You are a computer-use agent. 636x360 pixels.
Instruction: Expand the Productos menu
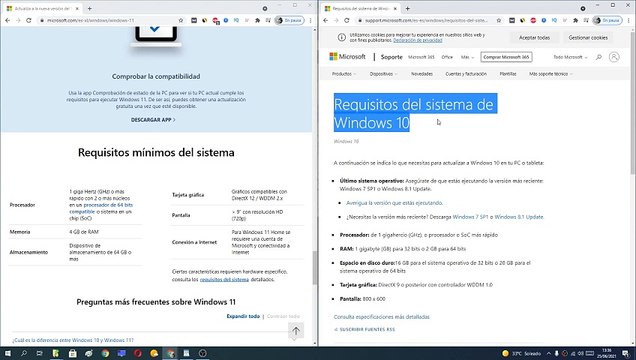tap(344, 74)
